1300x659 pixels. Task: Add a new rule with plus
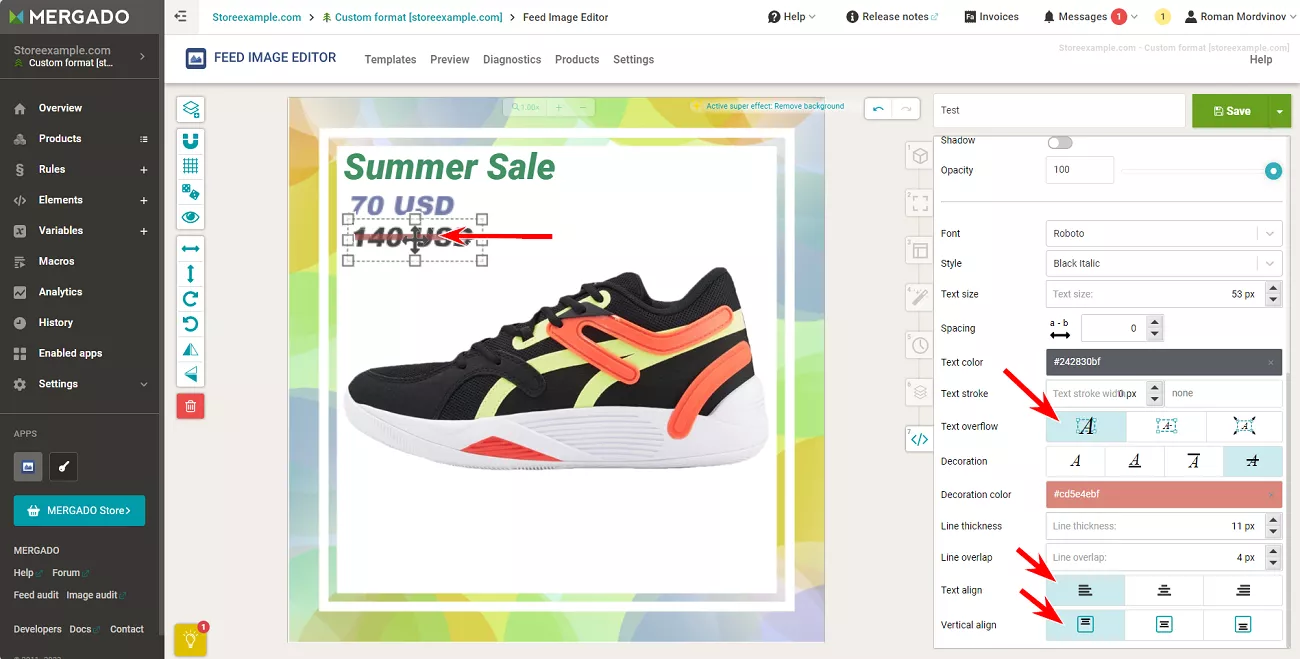click(x=144, y=170)
